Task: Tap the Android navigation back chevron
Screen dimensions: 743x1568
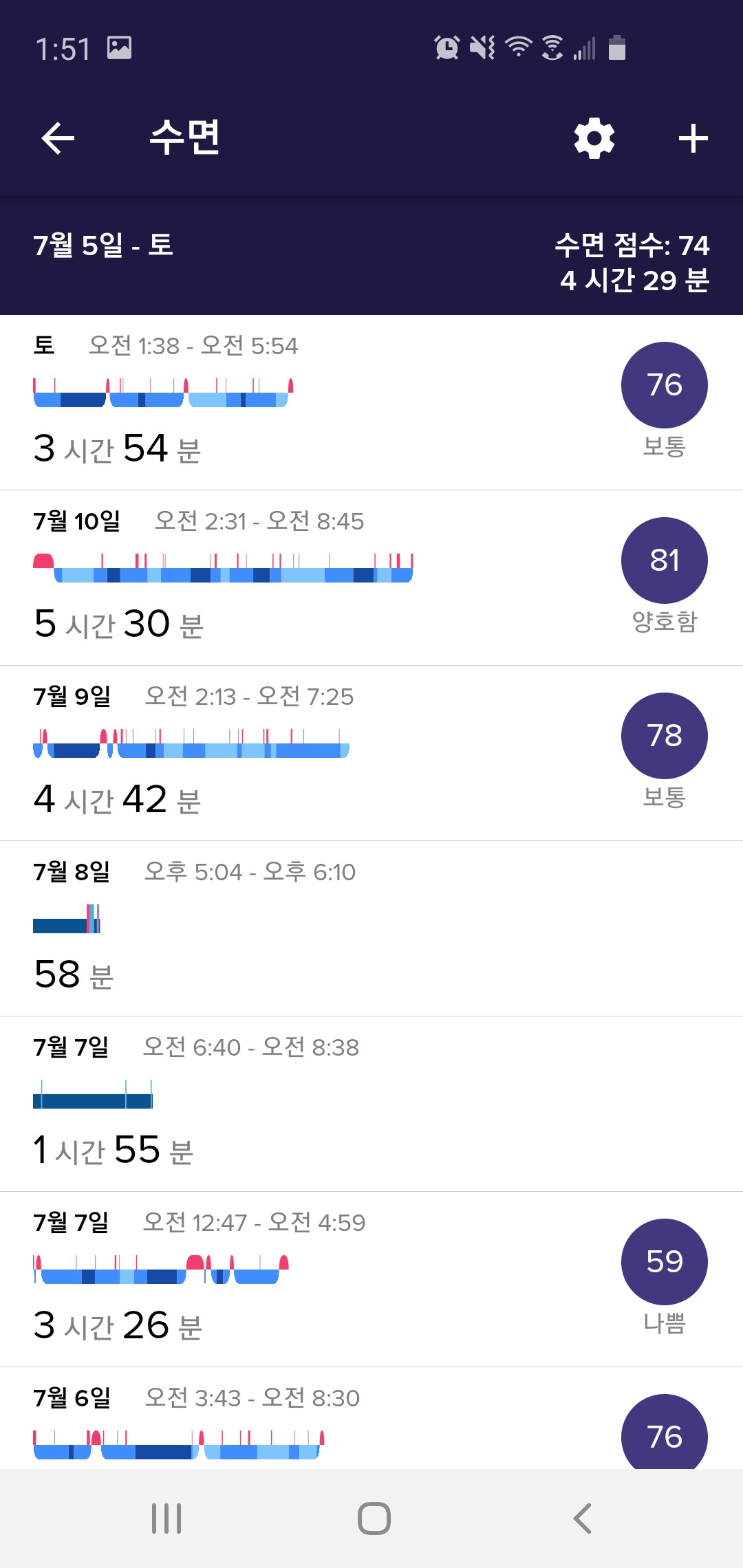Action: (x=582, y=1518)
